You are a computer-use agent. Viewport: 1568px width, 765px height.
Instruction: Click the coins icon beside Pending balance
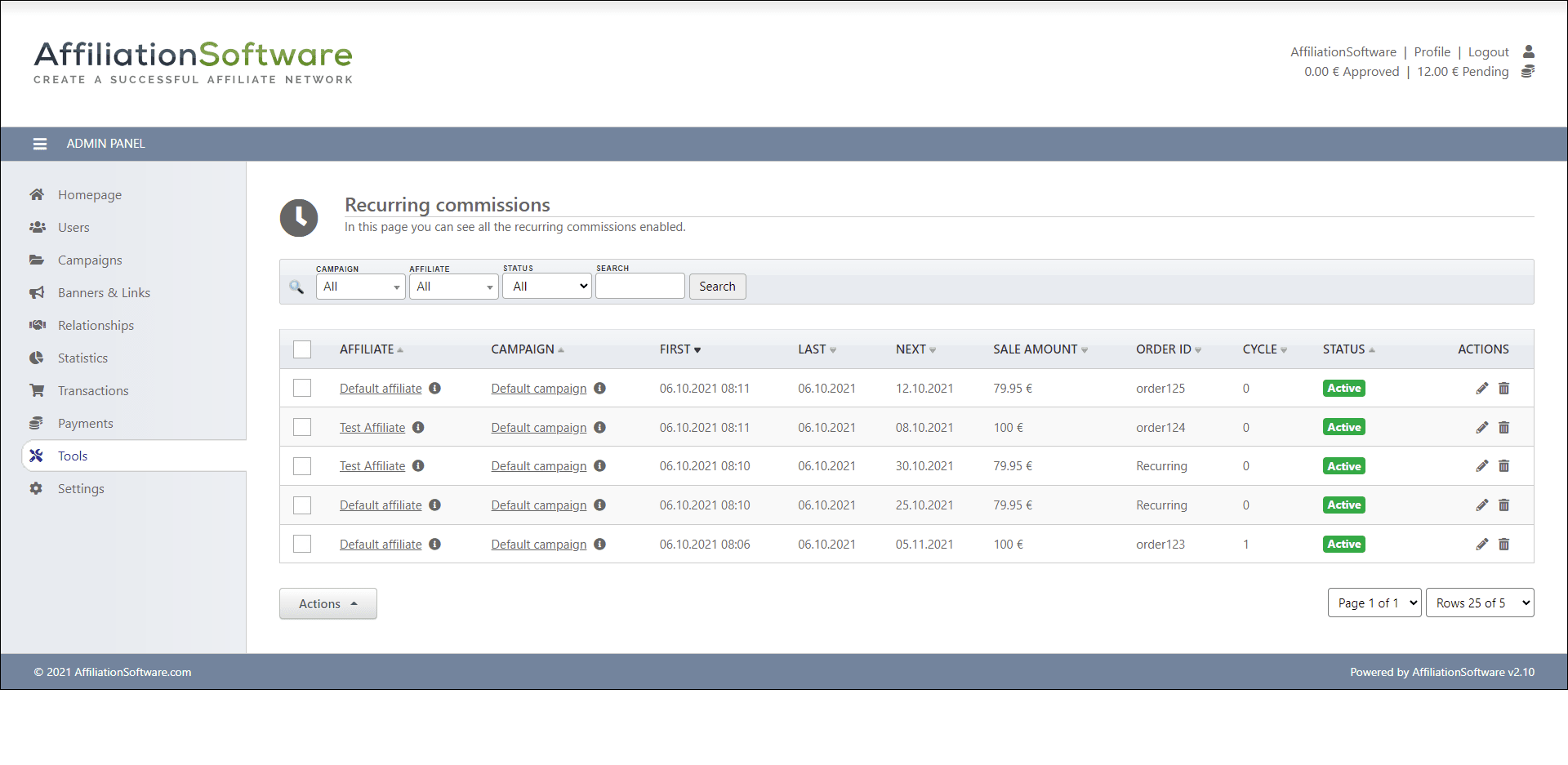coord(1528,72)
